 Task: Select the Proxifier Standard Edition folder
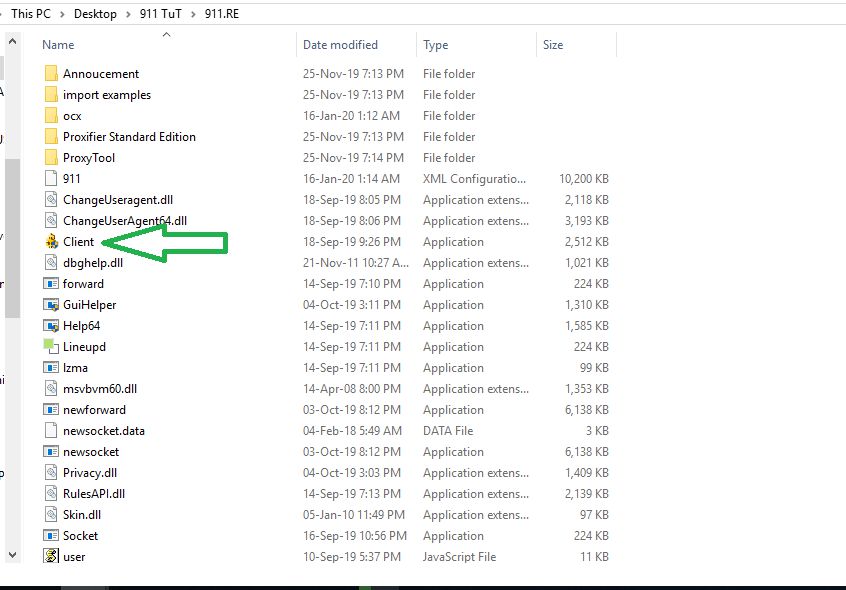coord(129,137)
